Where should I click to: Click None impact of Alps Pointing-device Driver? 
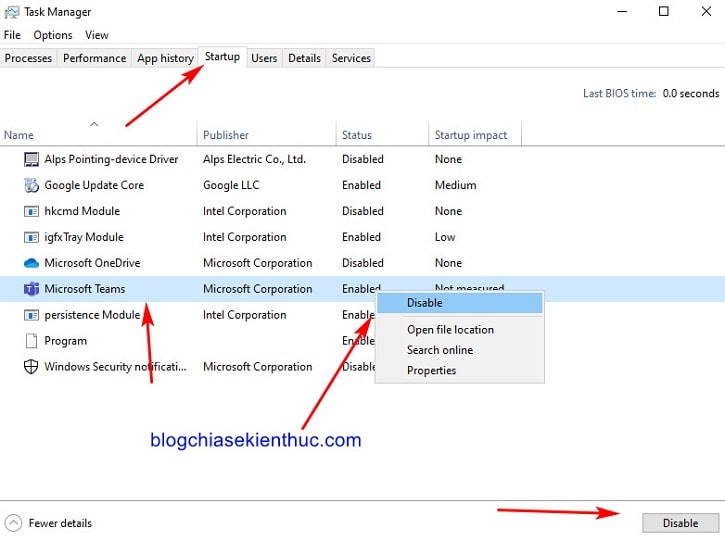tap(448, 159)
